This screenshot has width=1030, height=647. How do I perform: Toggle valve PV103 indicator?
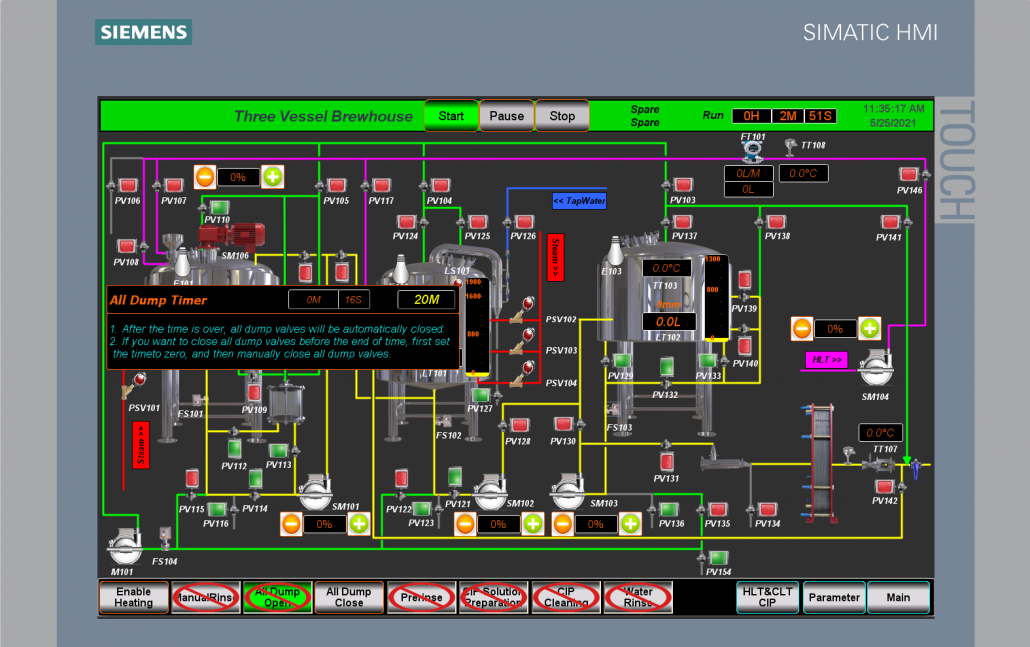pyautogui.click(x=683, y=185)
